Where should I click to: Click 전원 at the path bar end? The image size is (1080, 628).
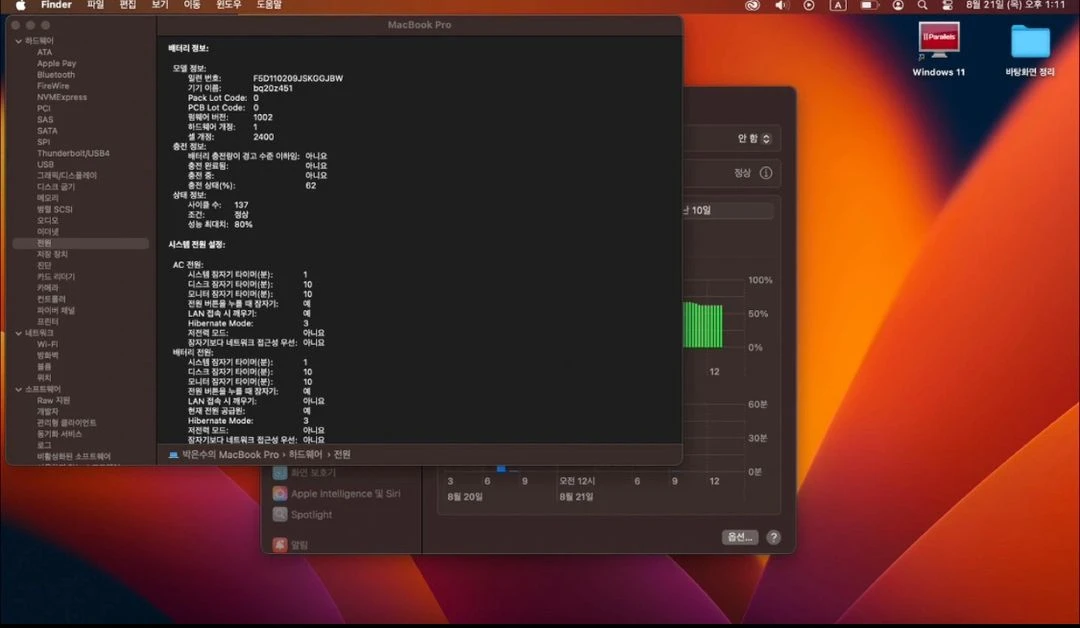tap(342, 454)
